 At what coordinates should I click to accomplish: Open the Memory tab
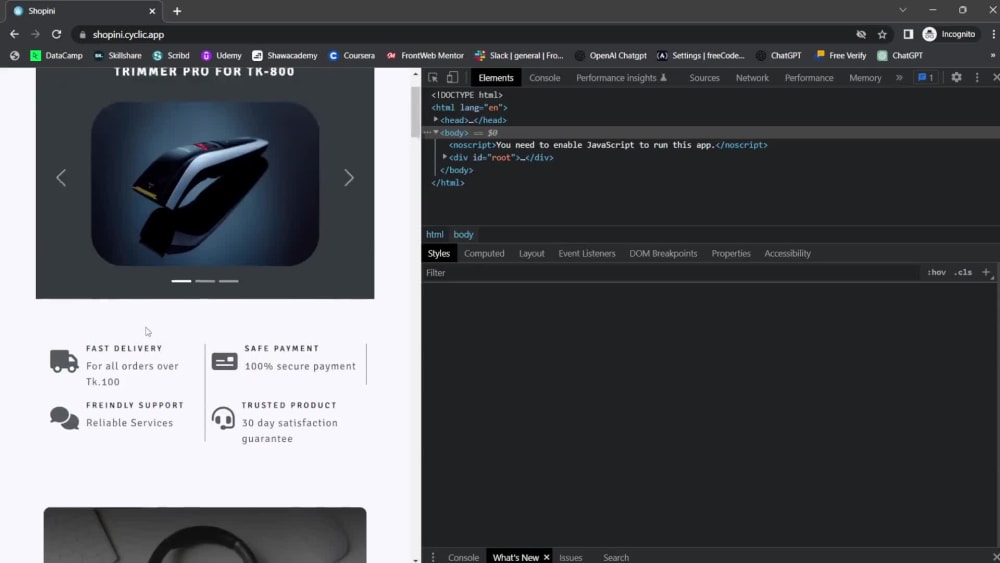[865, 78]
